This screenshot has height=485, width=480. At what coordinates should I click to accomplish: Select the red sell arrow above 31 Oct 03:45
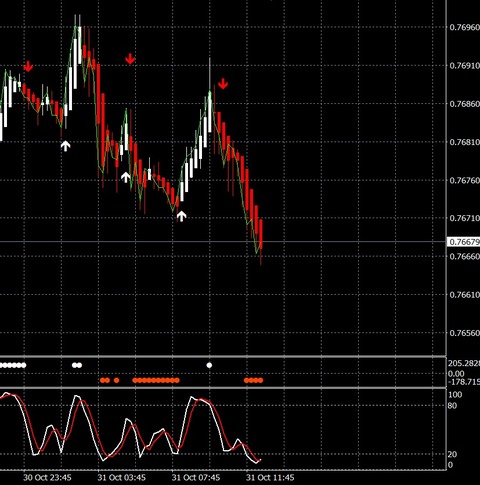[130, 59]
